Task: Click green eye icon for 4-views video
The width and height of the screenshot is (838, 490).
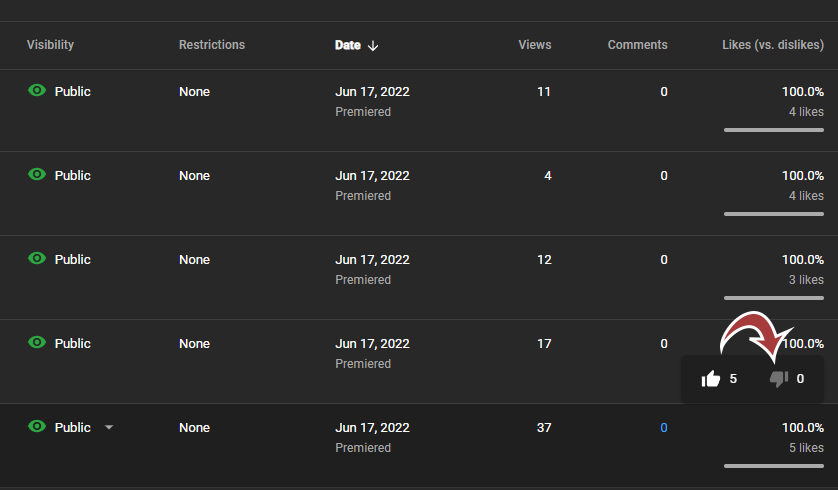Action: (37, 174)
